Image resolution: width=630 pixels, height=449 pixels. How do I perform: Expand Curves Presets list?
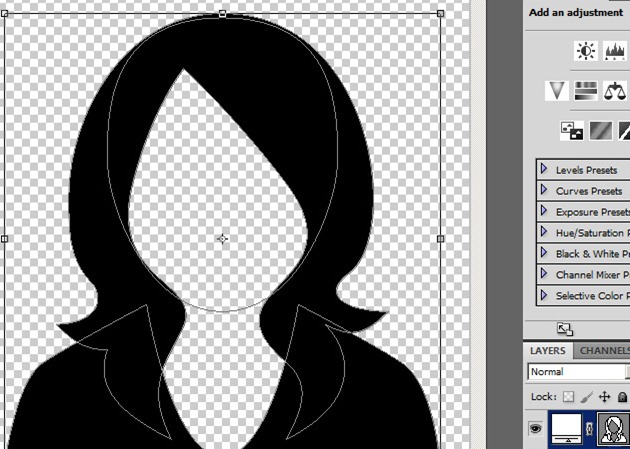(x=544, y=190)
